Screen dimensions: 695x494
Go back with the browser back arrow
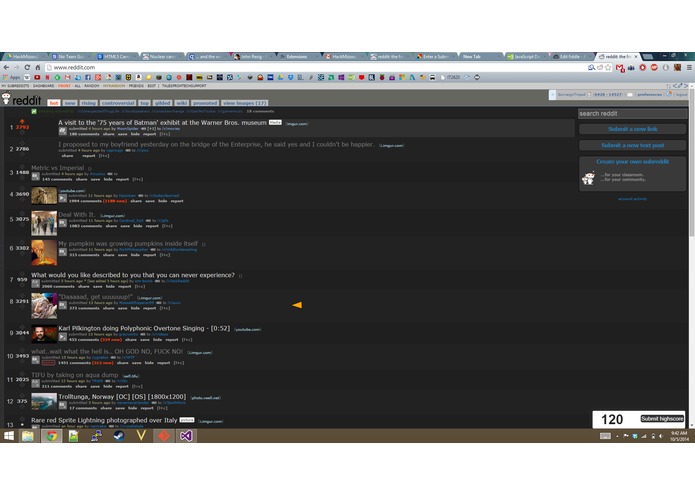6,67
